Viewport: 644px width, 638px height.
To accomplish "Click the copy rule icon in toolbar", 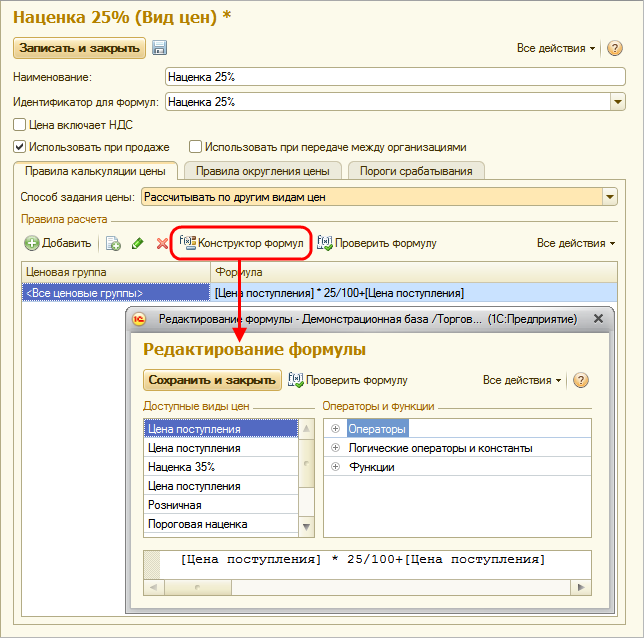I will (x=113, y=243).
